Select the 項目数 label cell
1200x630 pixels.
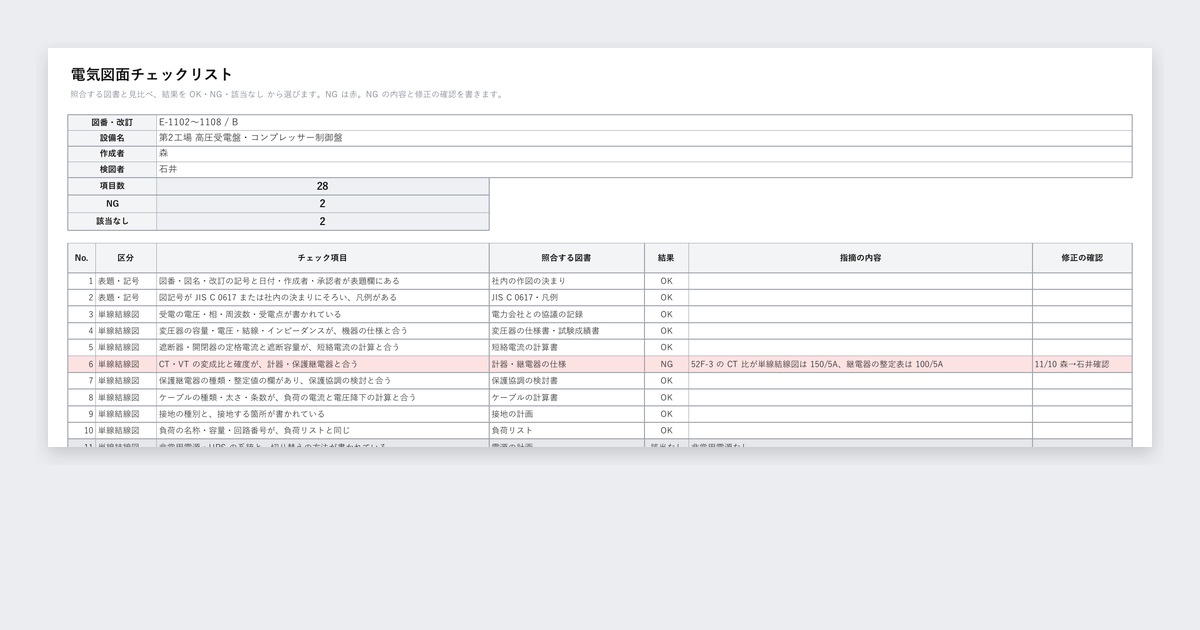pyautogui.click(x=112, y=187)
